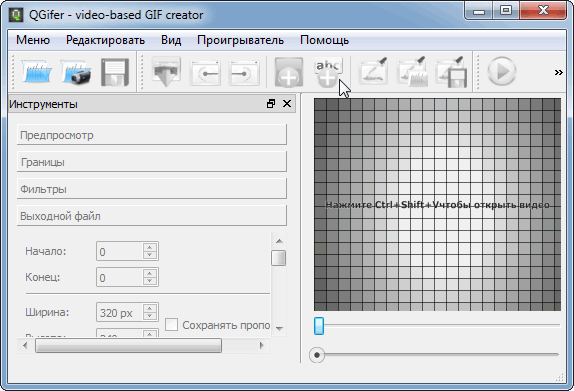Screen dimensions: 574x391
Task: Click the first brush filter icon
Action: 373,71
